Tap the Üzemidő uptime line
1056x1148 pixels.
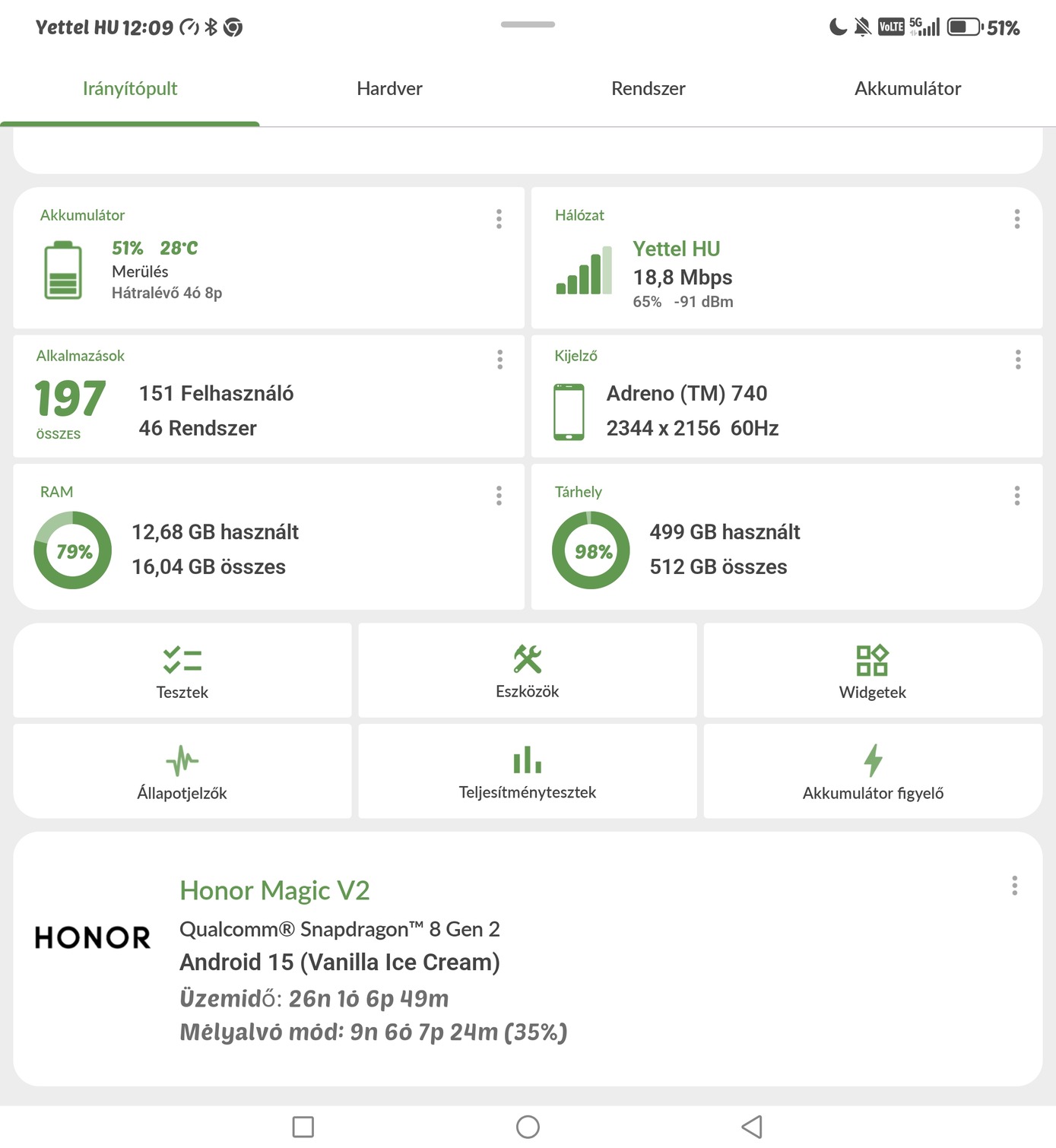click(314, 998)
